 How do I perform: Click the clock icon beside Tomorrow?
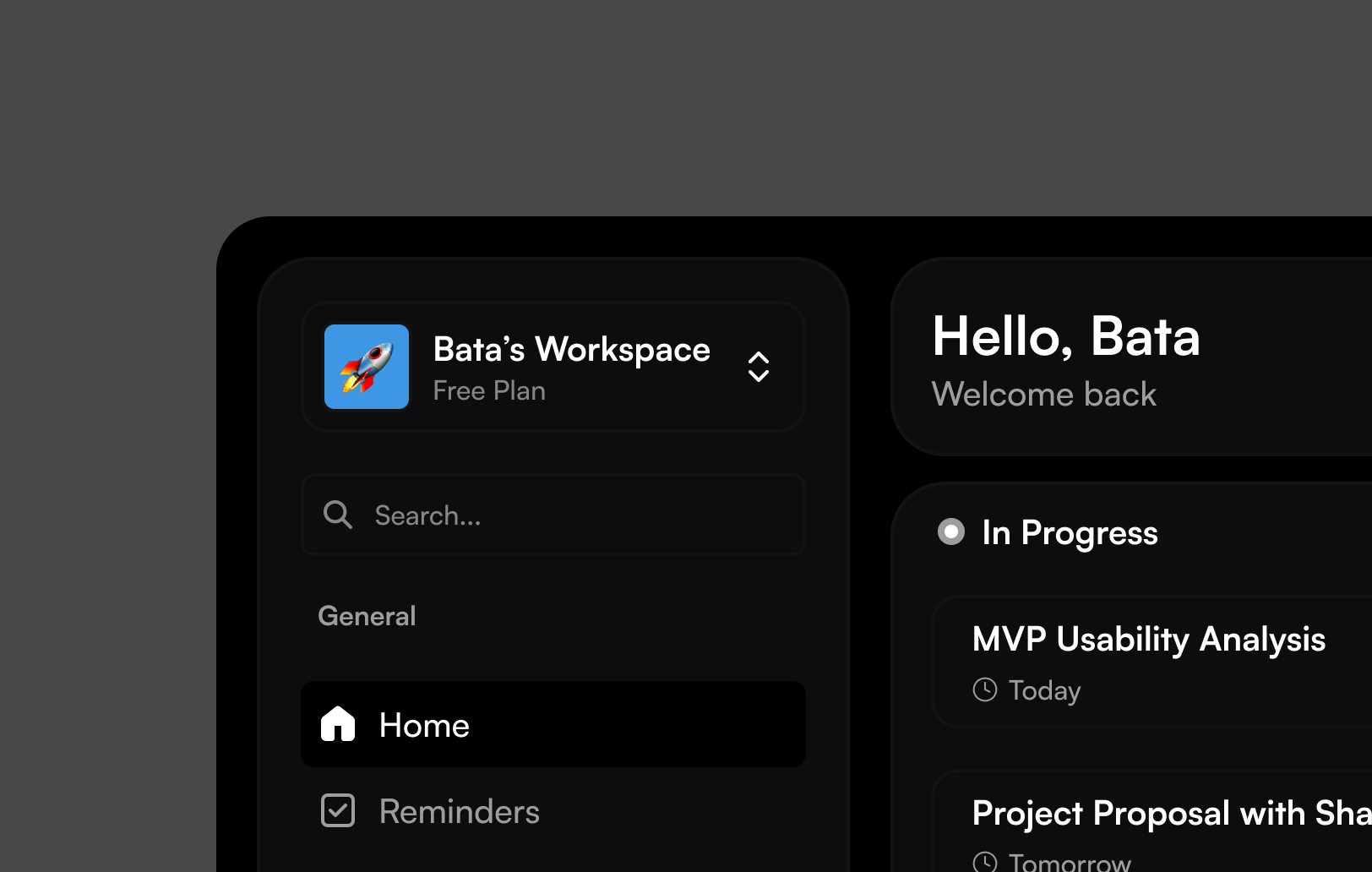click(985, 862)
